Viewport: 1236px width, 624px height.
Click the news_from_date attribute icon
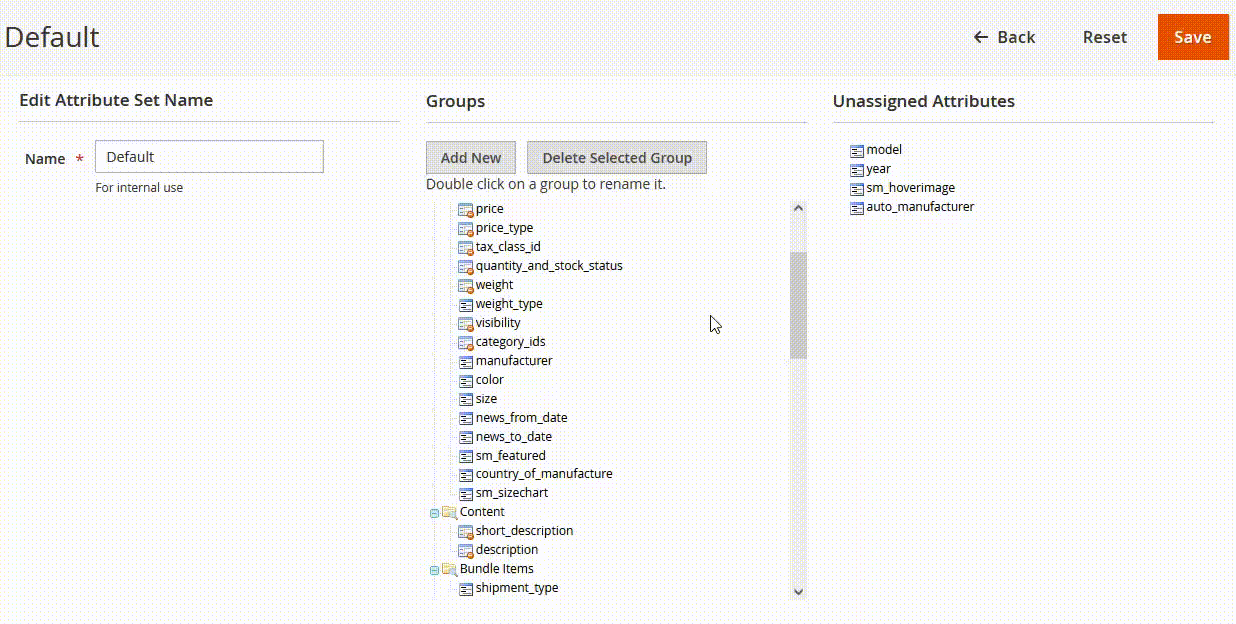click(465, 418)
